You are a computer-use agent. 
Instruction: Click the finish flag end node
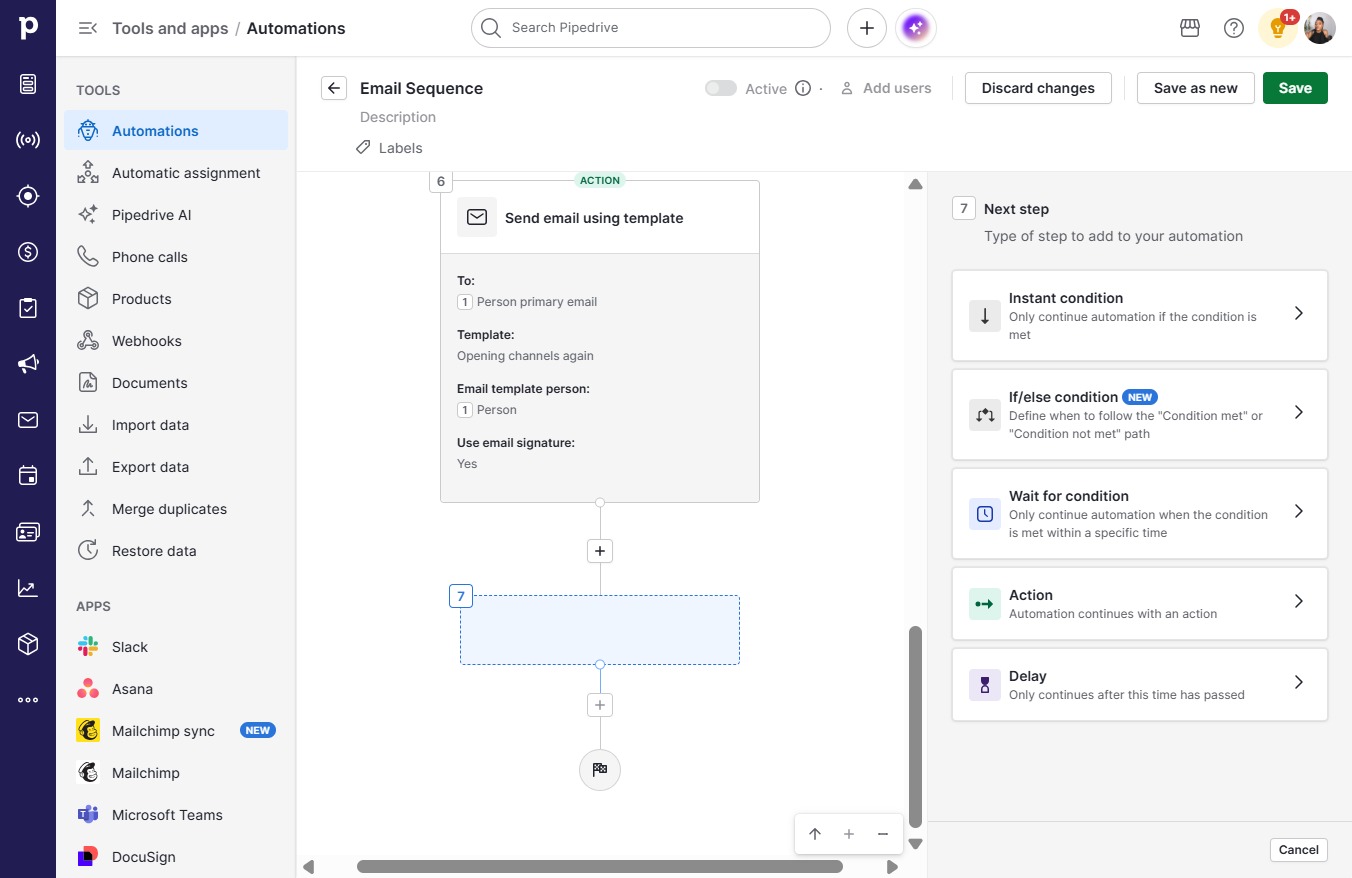(600, 770)
